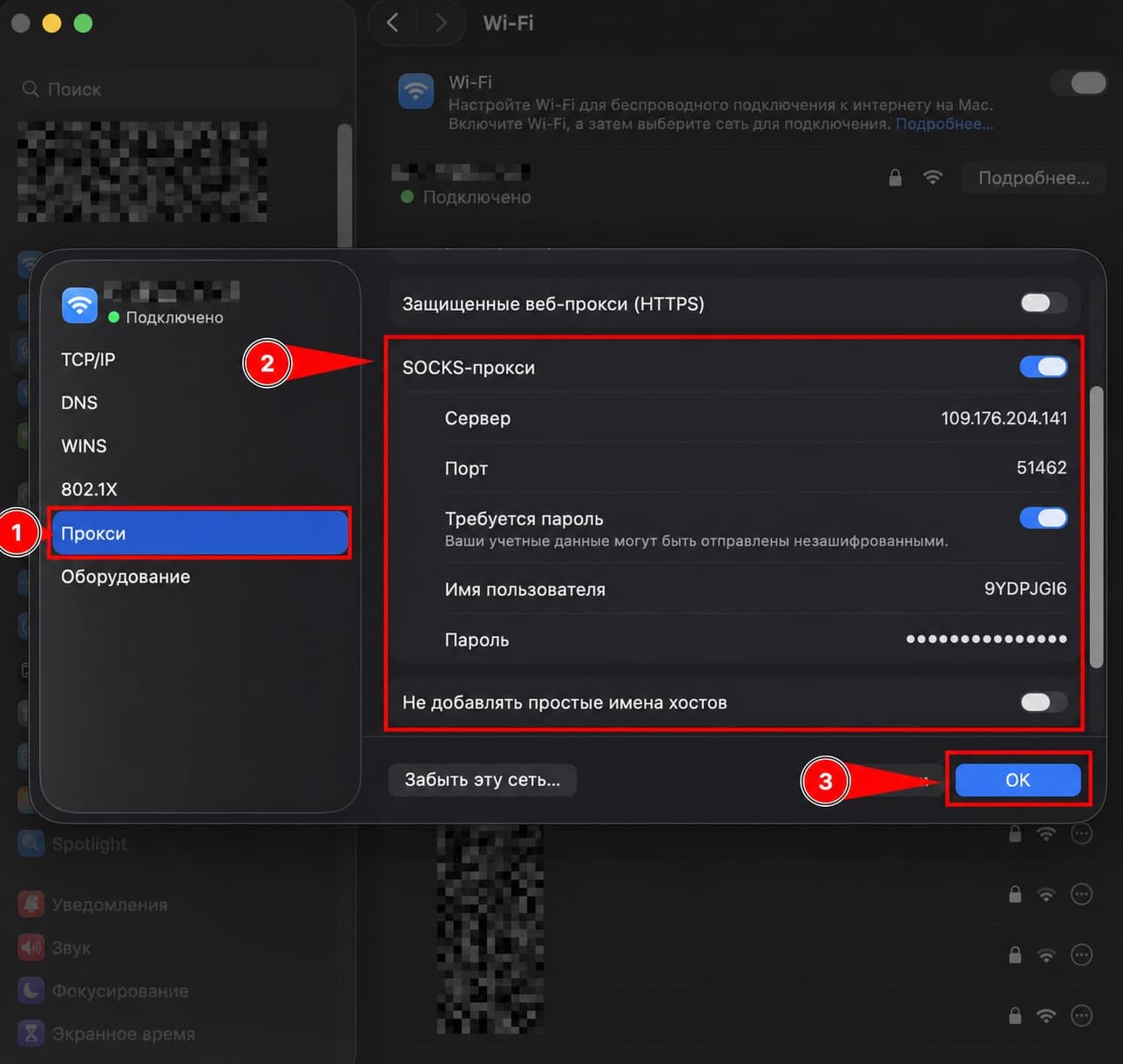Click Забыть эту сеть button
1123x1064 pixels.
click(x=482, y=780)
